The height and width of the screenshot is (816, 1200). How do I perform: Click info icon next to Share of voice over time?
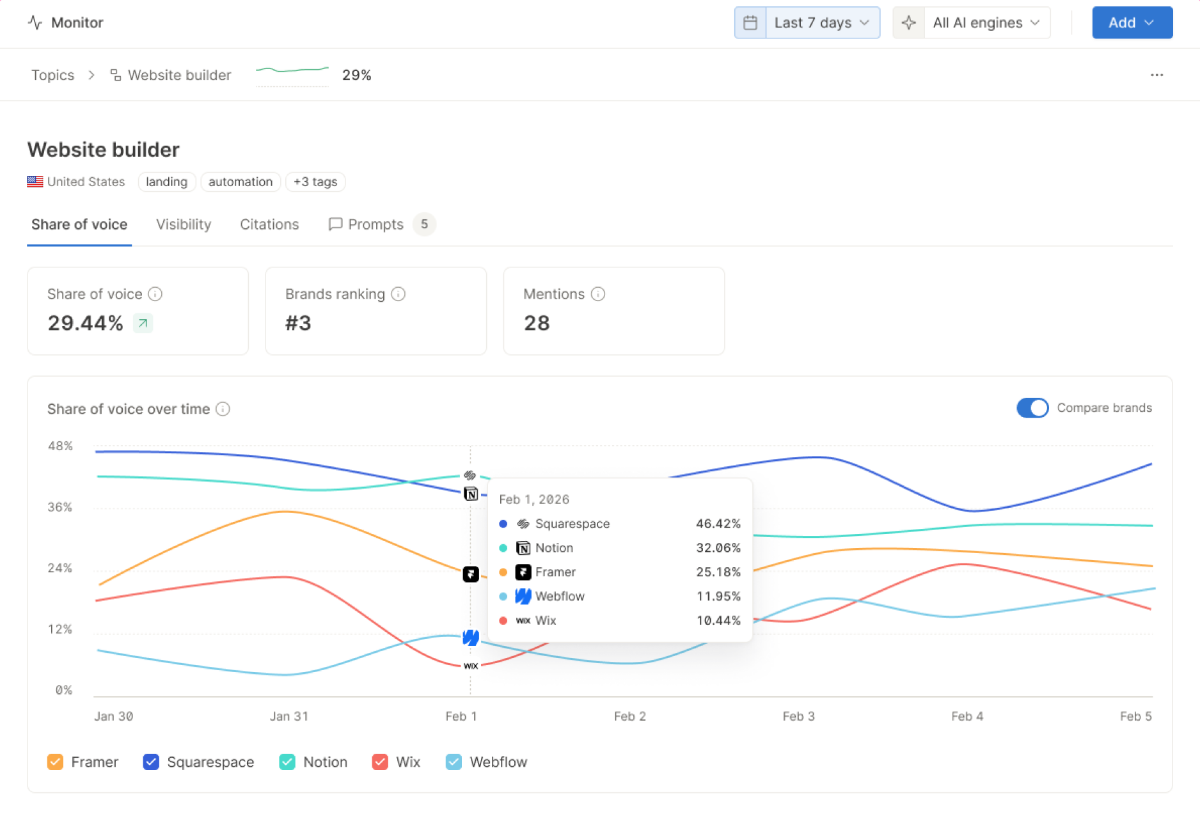(223, 409)
